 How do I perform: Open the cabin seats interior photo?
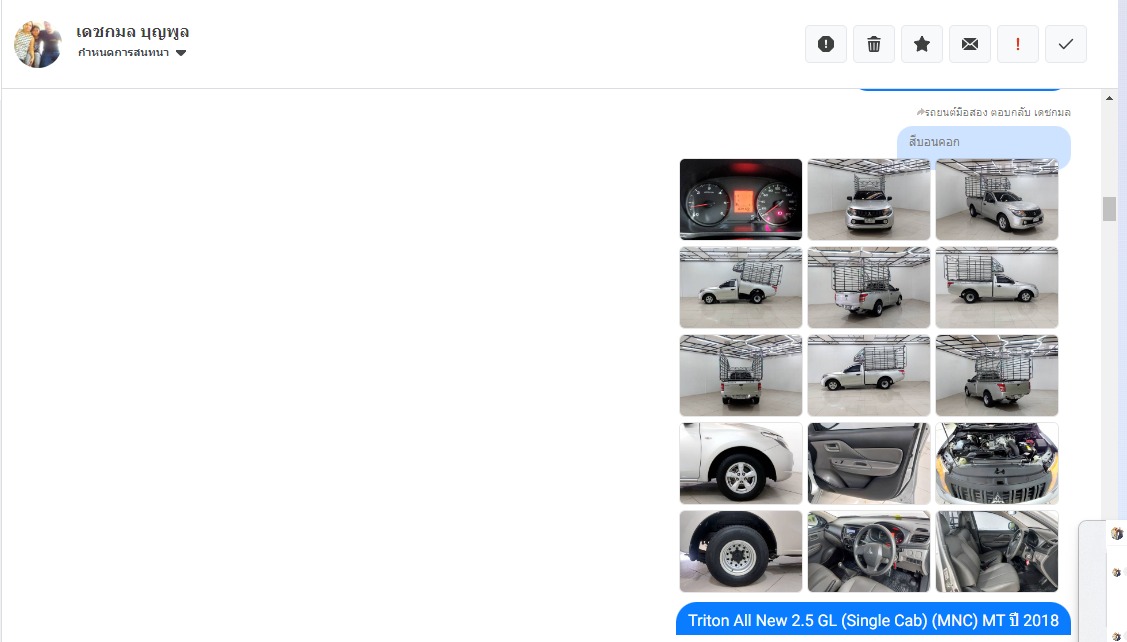click(997, 551)
